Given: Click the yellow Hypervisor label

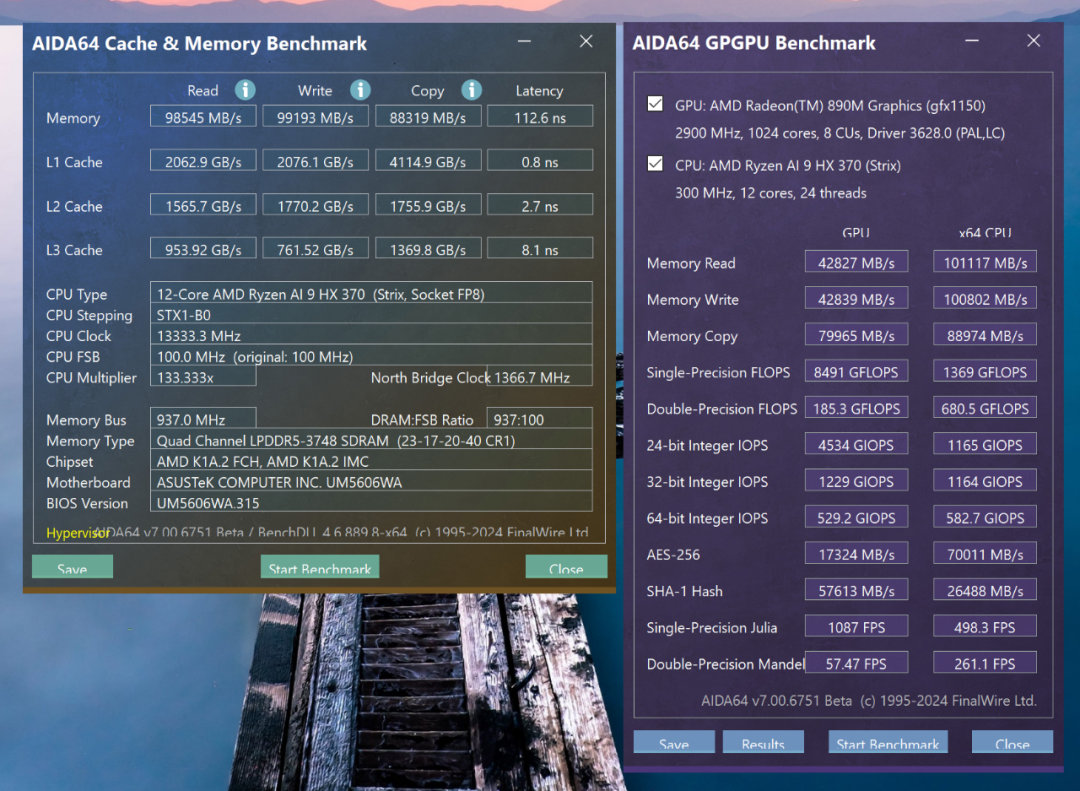Looking at the screenshot, I should click(77, 533).
